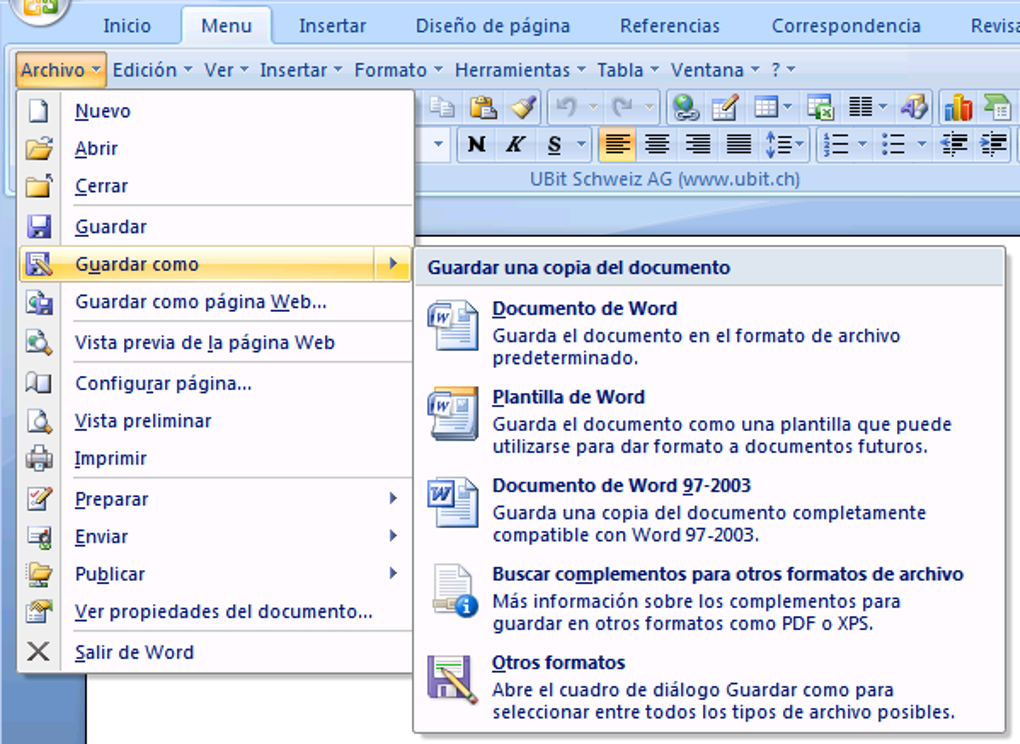Click the Columns layout icon
The height and width of the screenshot is (744, 1020).
861,107
